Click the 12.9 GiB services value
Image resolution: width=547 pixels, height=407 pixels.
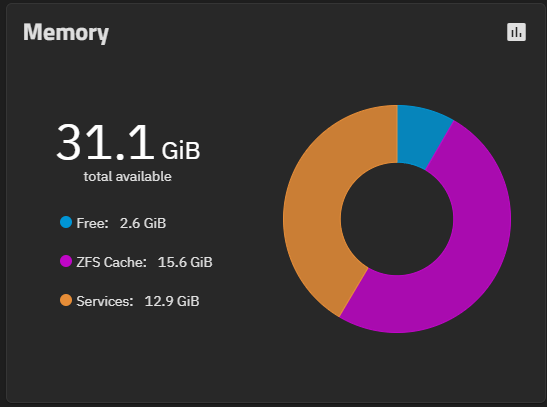coord(172,301)
